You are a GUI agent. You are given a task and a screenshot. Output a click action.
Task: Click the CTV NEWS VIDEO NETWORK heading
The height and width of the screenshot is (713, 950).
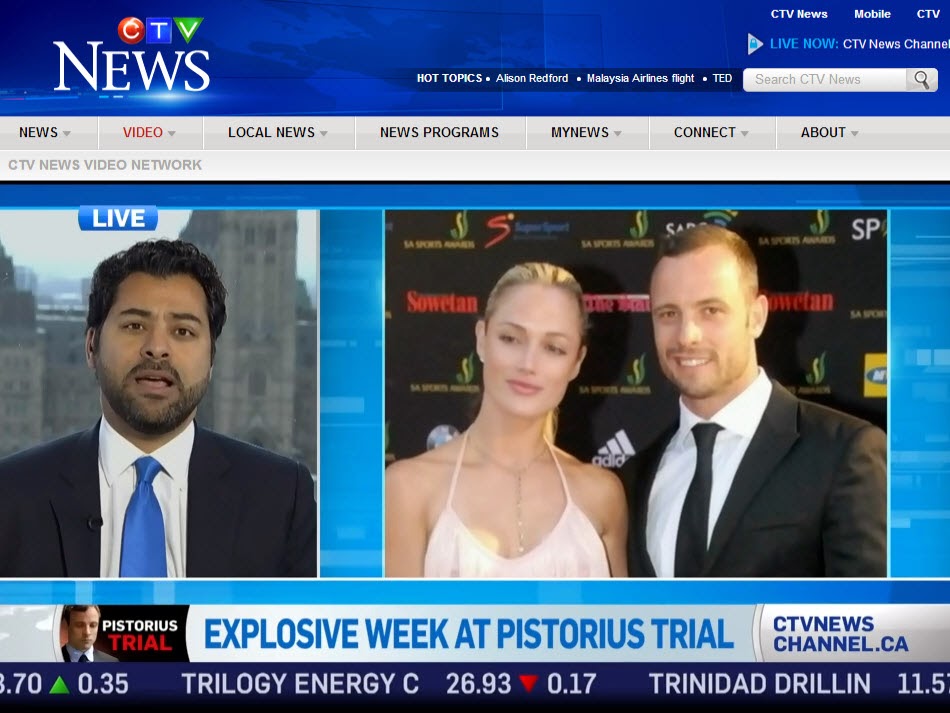[x=105, y=165]
